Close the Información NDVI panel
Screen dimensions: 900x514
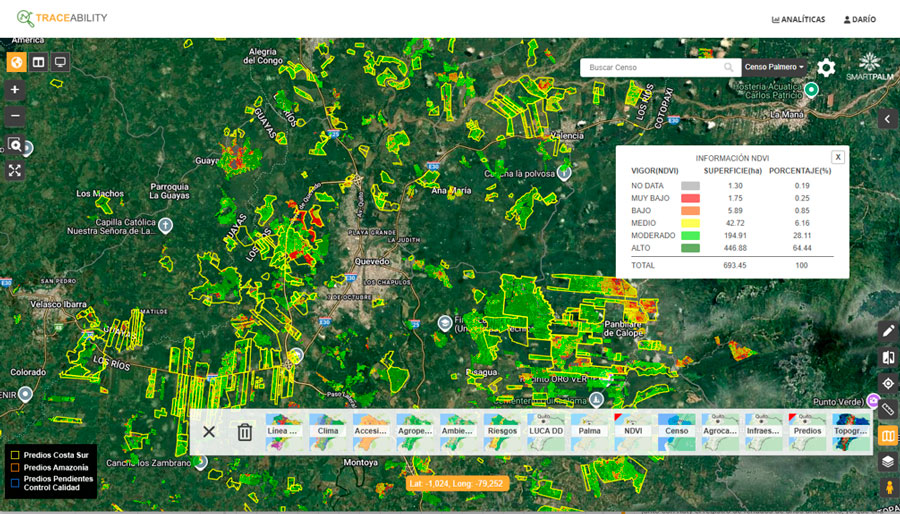[x=838, y=157]
